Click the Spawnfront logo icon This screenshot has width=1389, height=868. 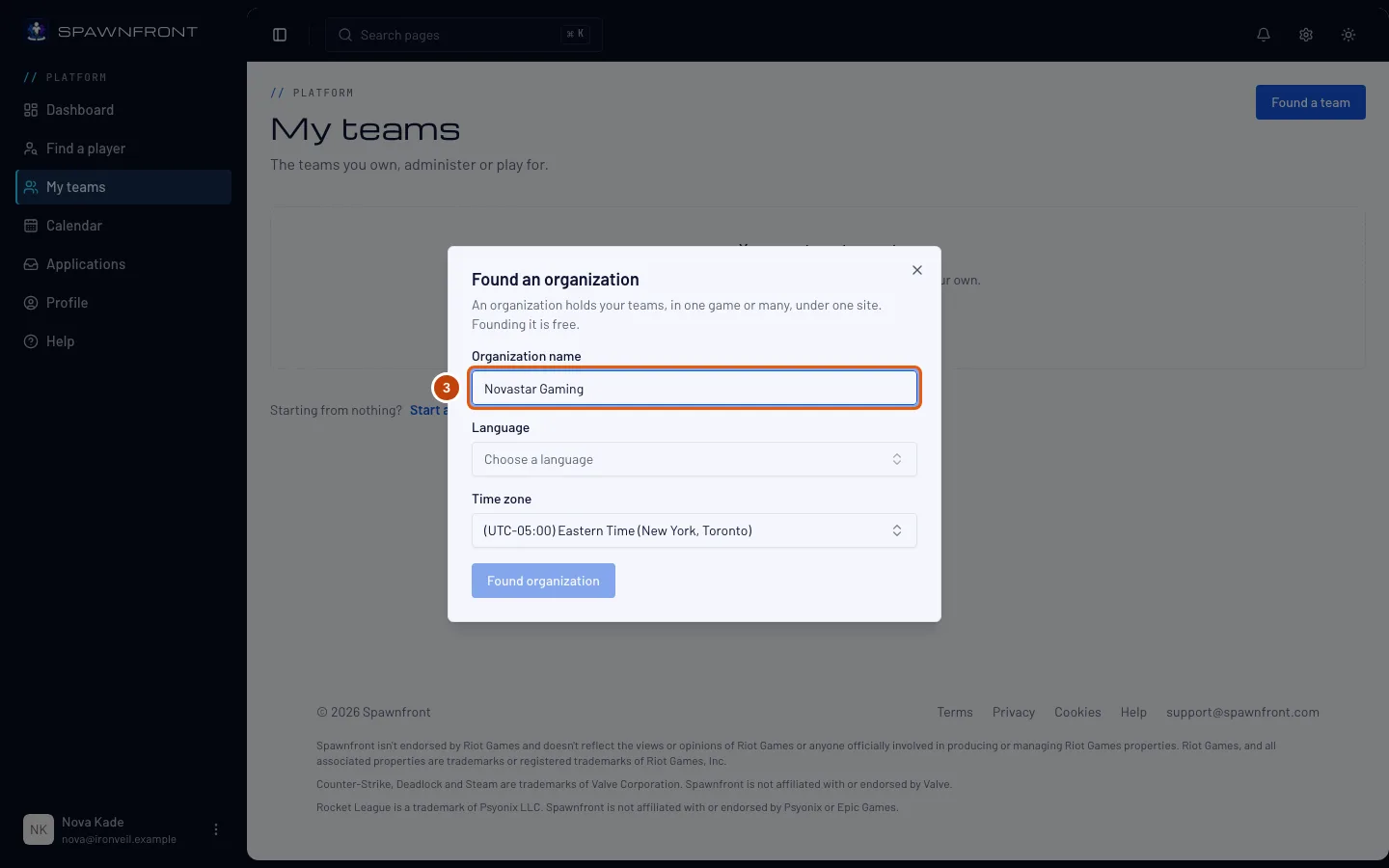36,31
